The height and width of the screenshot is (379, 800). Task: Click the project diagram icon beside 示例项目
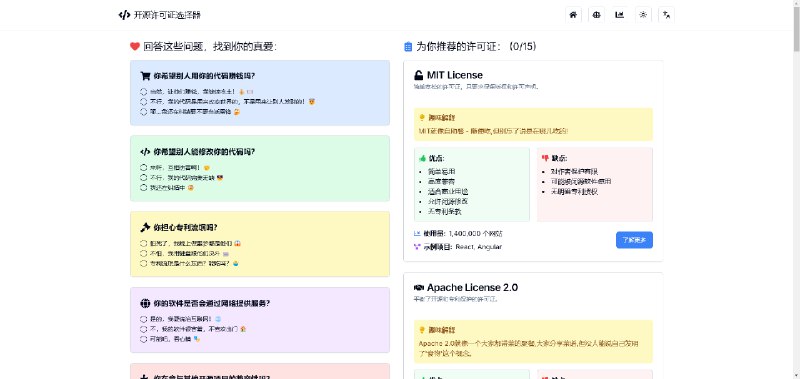pyautogui.click(x=417, y=247)
